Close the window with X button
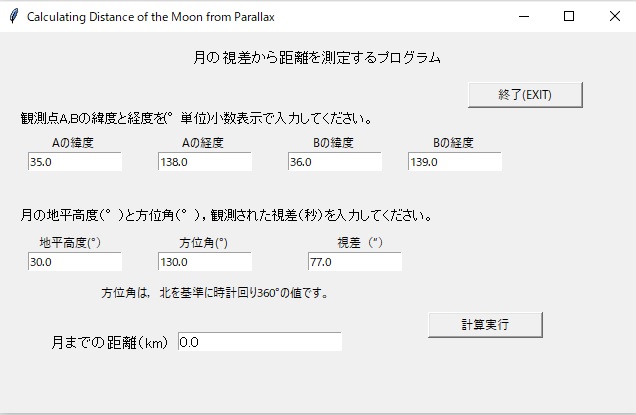The image size is (636, 415). tap(614, 16)
